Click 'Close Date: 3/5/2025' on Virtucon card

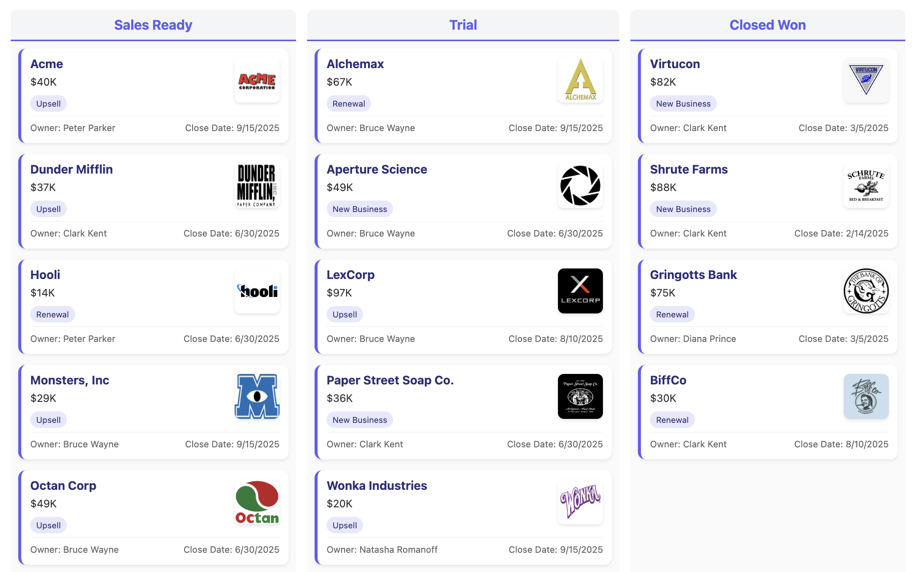tap(844, 128)
